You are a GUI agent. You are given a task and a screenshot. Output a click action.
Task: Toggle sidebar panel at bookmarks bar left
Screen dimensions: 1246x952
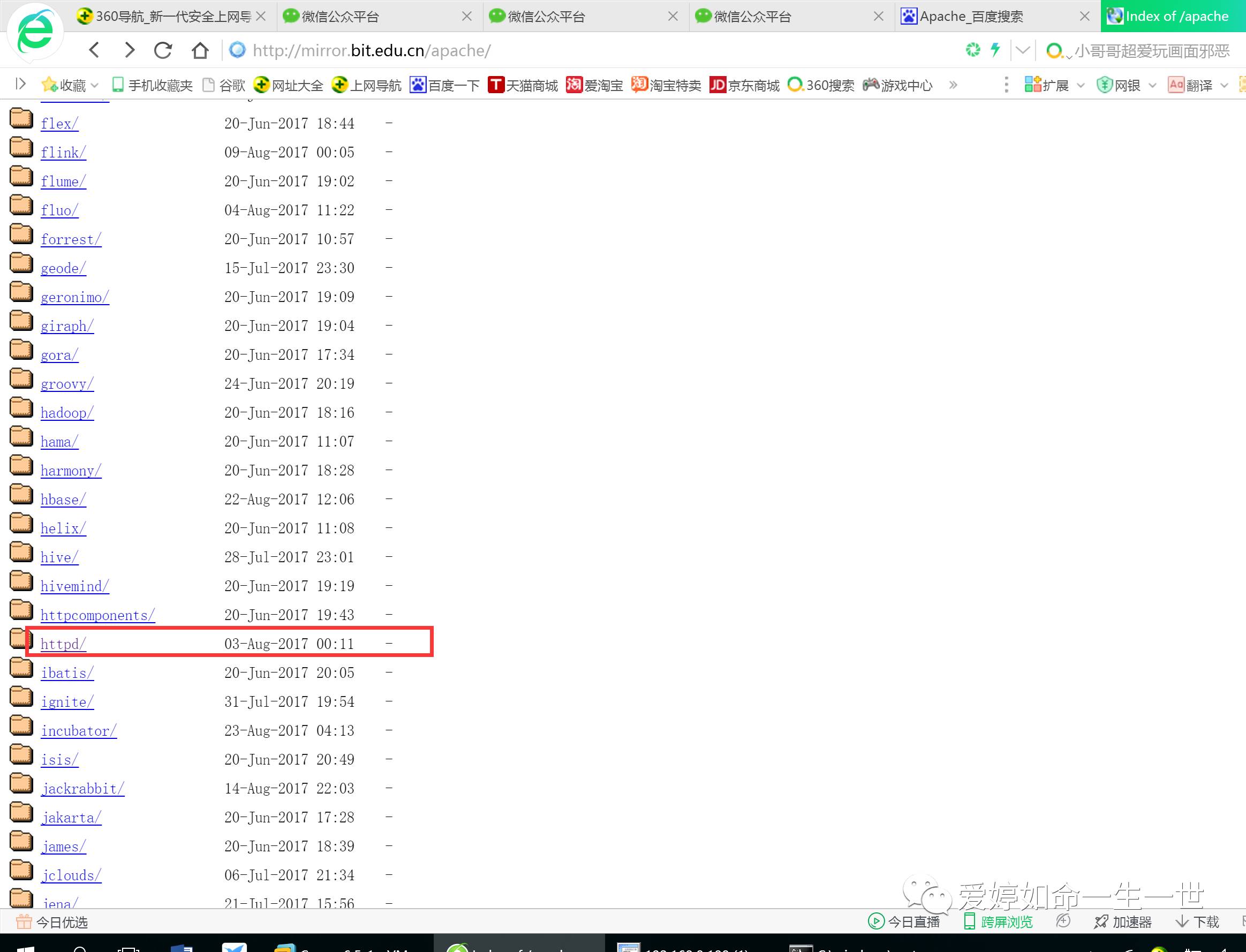tap(20, 85)
